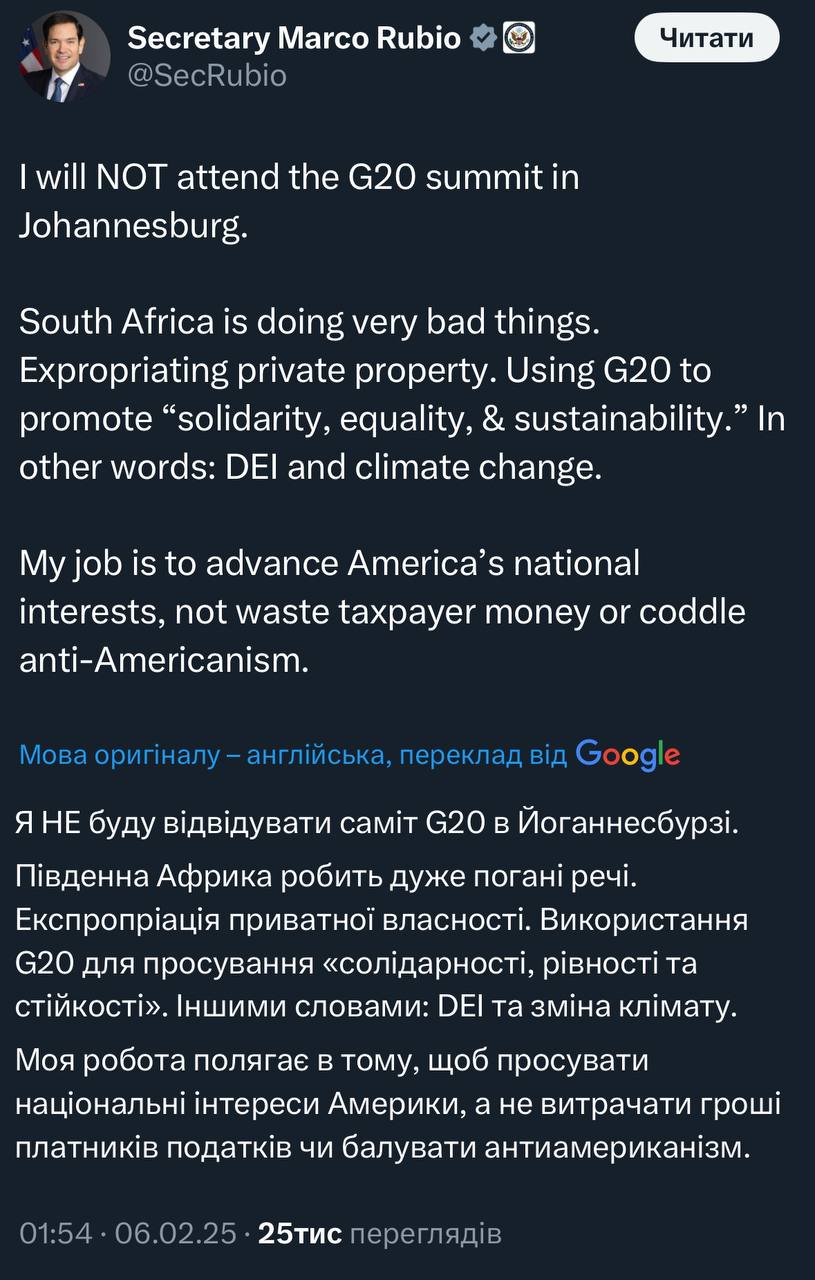The height and width of the screenshot is (1280, 815).
Task: Open the 25тис переглядів view count
Action: click(379, 1234)
